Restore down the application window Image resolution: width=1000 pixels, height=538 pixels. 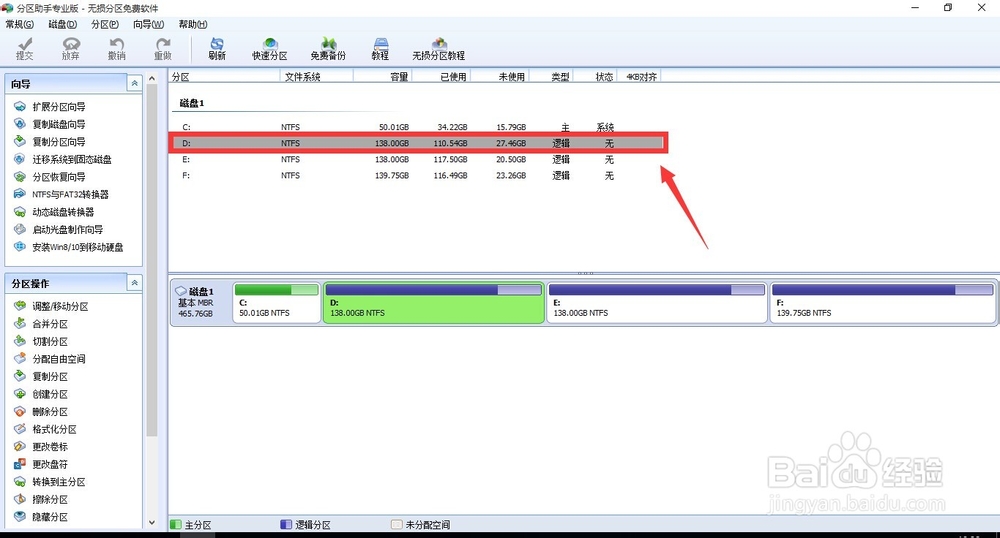(948, 8)
